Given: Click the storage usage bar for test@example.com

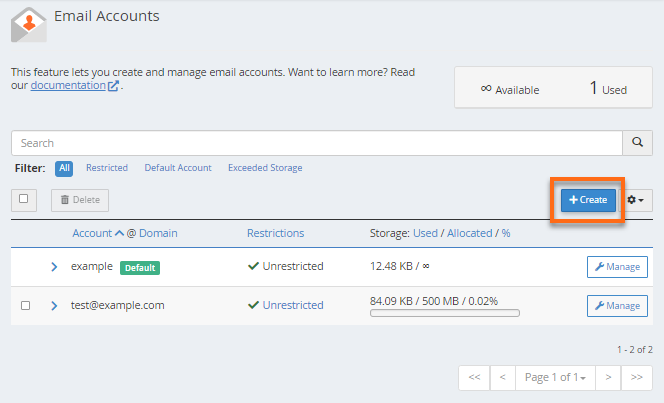Looking at the screenshot, I should (444, 313).
